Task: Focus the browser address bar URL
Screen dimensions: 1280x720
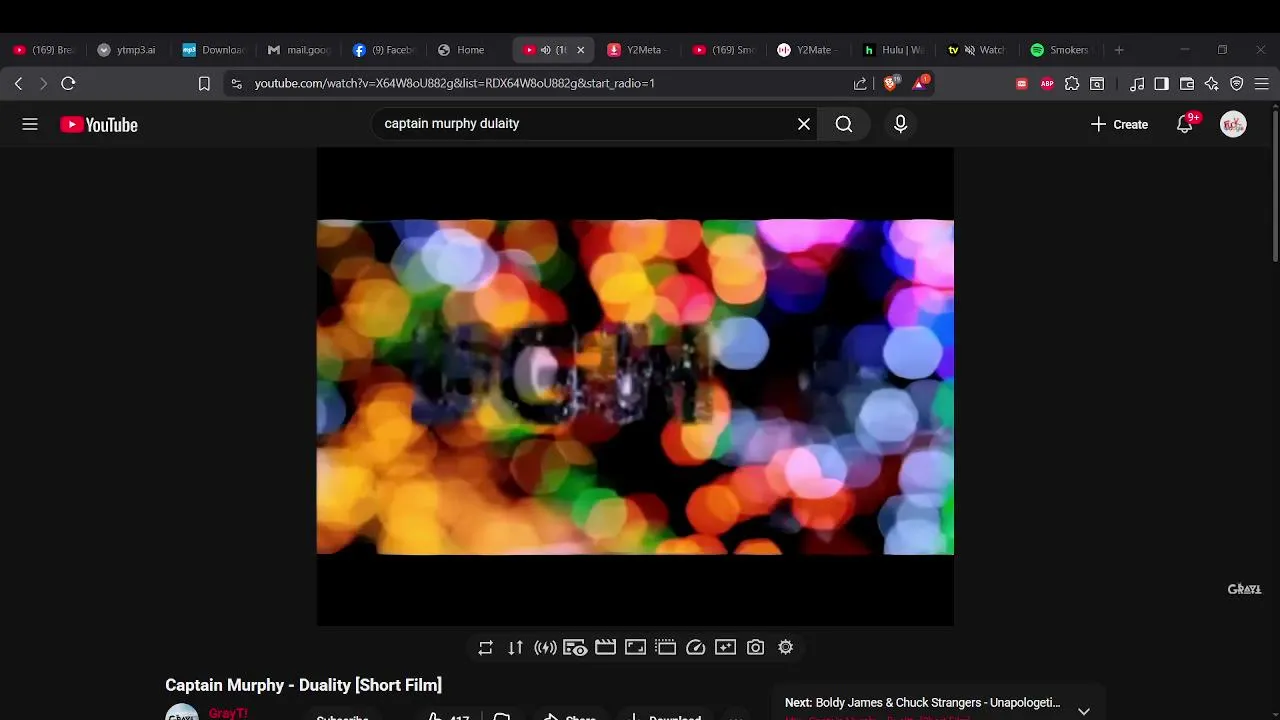Action: coord(455,84)
